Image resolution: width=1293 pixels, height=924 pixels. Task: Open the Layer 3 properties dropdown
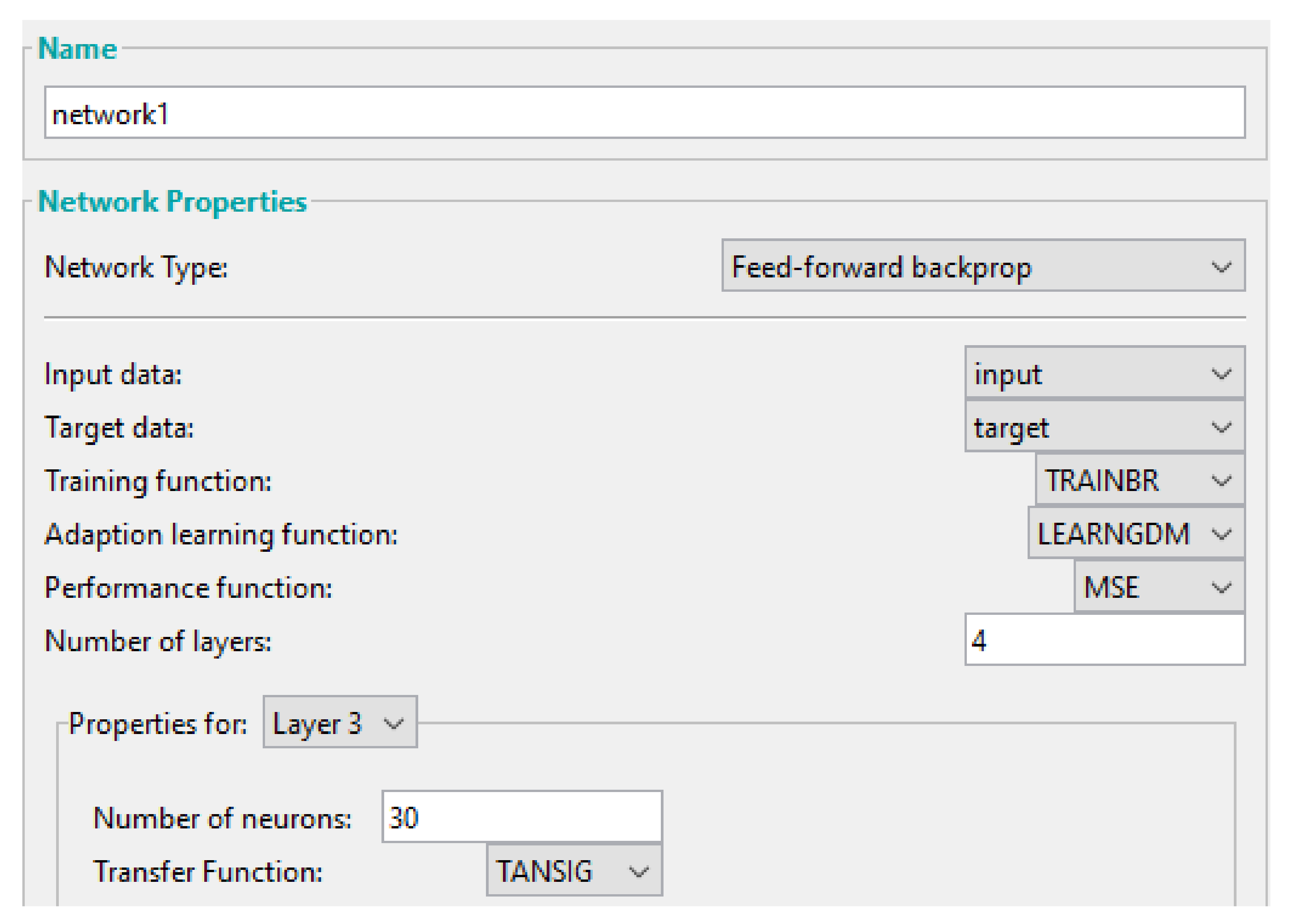click(340, 722)
